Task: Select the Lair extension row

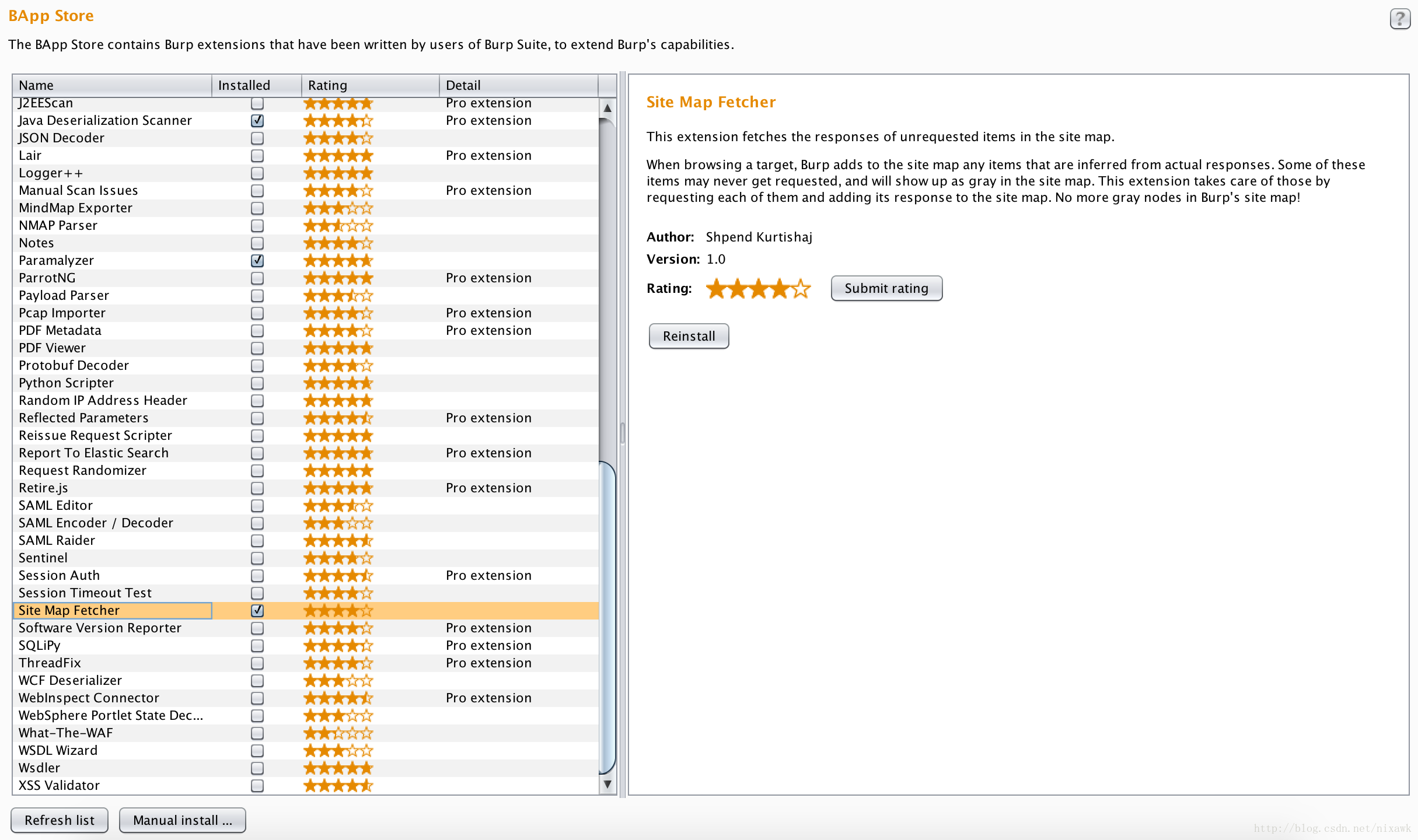Action: 306,156
